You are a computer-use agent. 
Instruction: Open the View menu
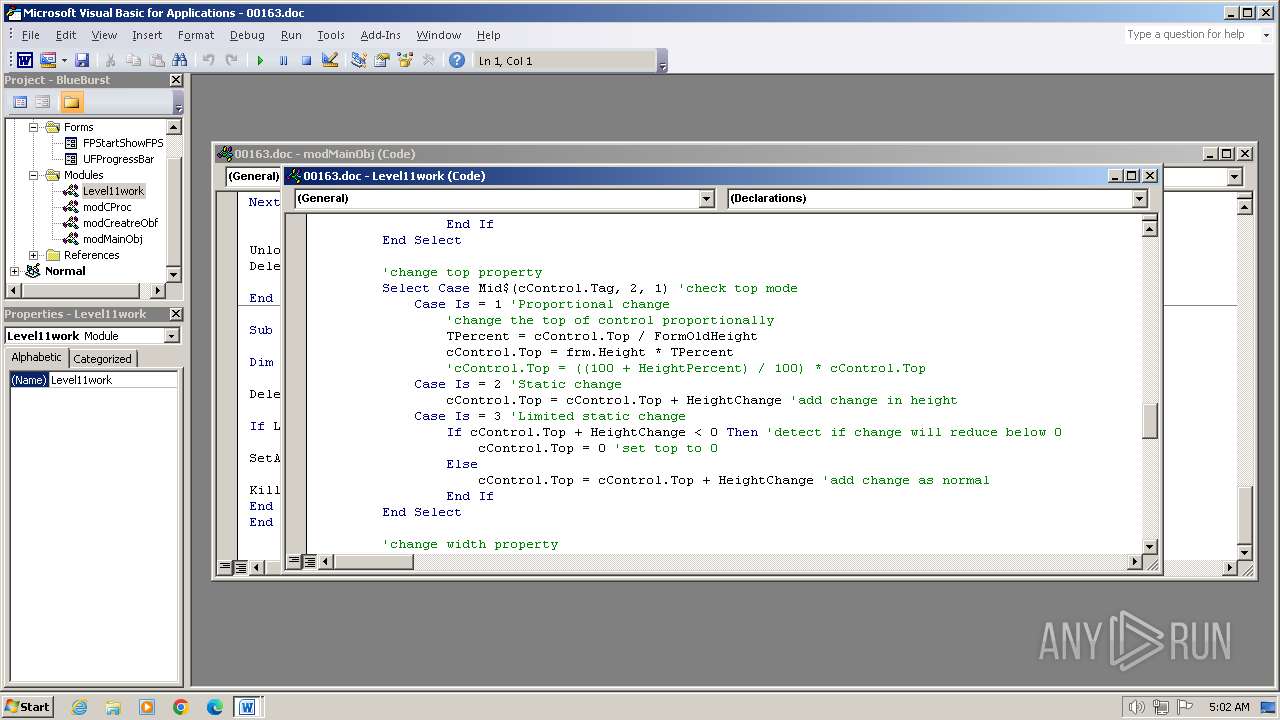104,35
